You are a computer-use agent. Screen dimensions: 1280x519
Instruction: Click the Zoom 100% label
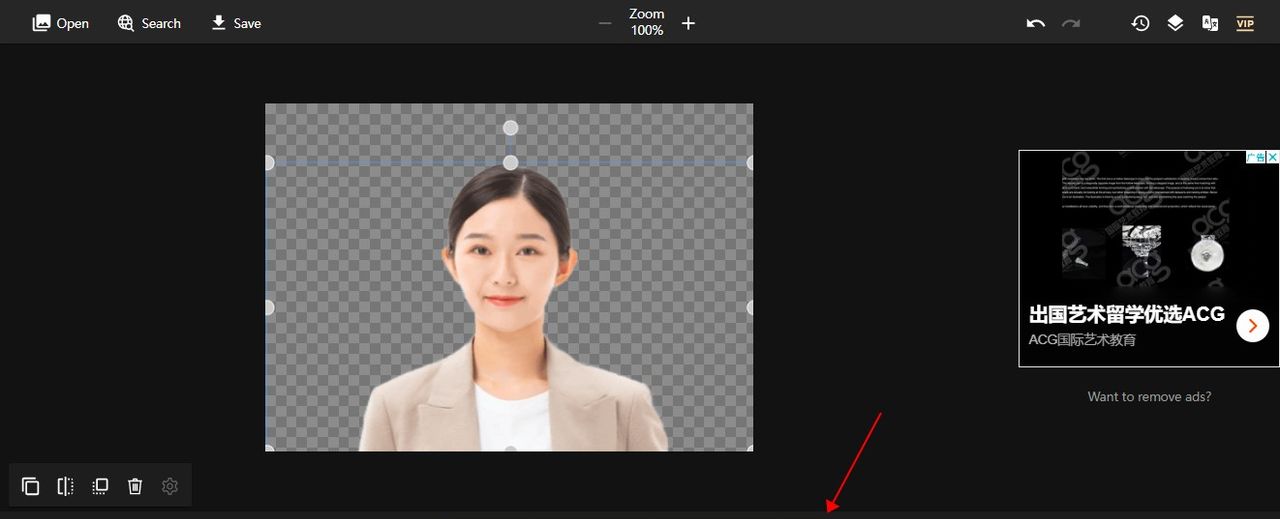pos(647,22)
